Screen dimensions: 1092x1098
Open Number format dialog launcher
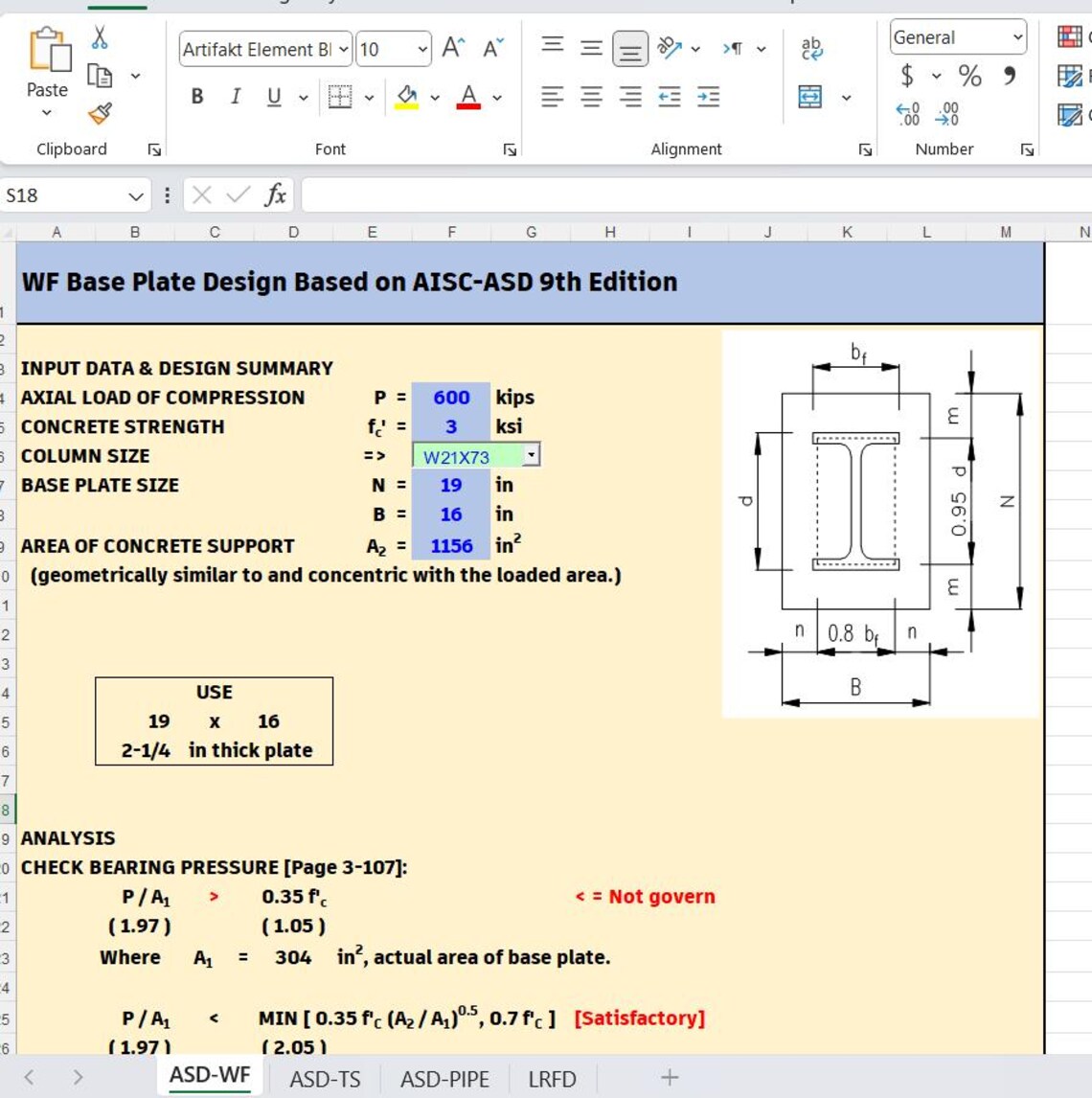click(1027, 149)
